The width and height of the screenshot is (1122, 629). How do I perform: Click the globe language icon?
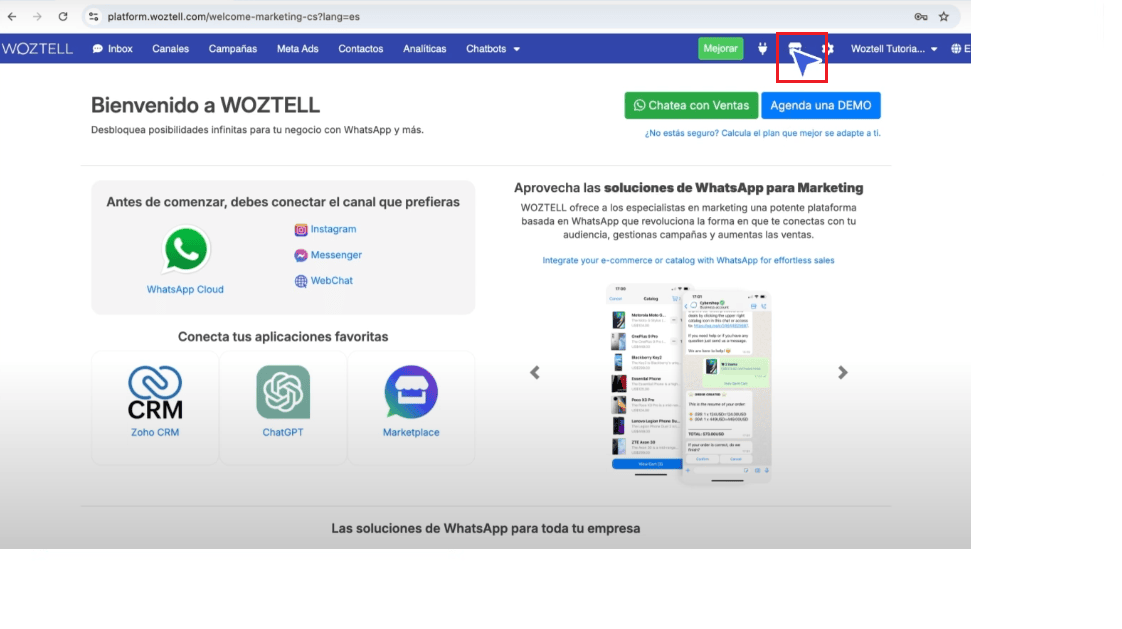click(x=956, y=49)
